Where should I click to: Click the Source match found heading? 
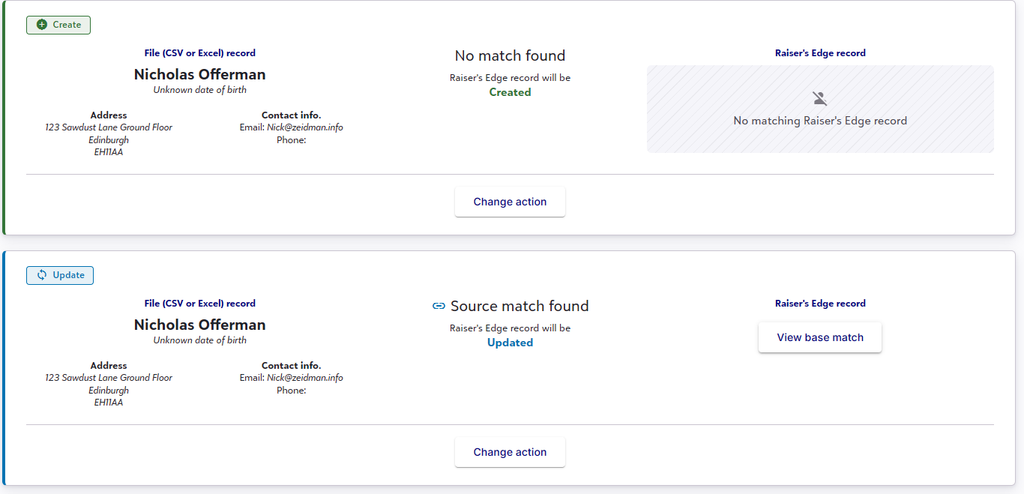(x=520, y=306)
